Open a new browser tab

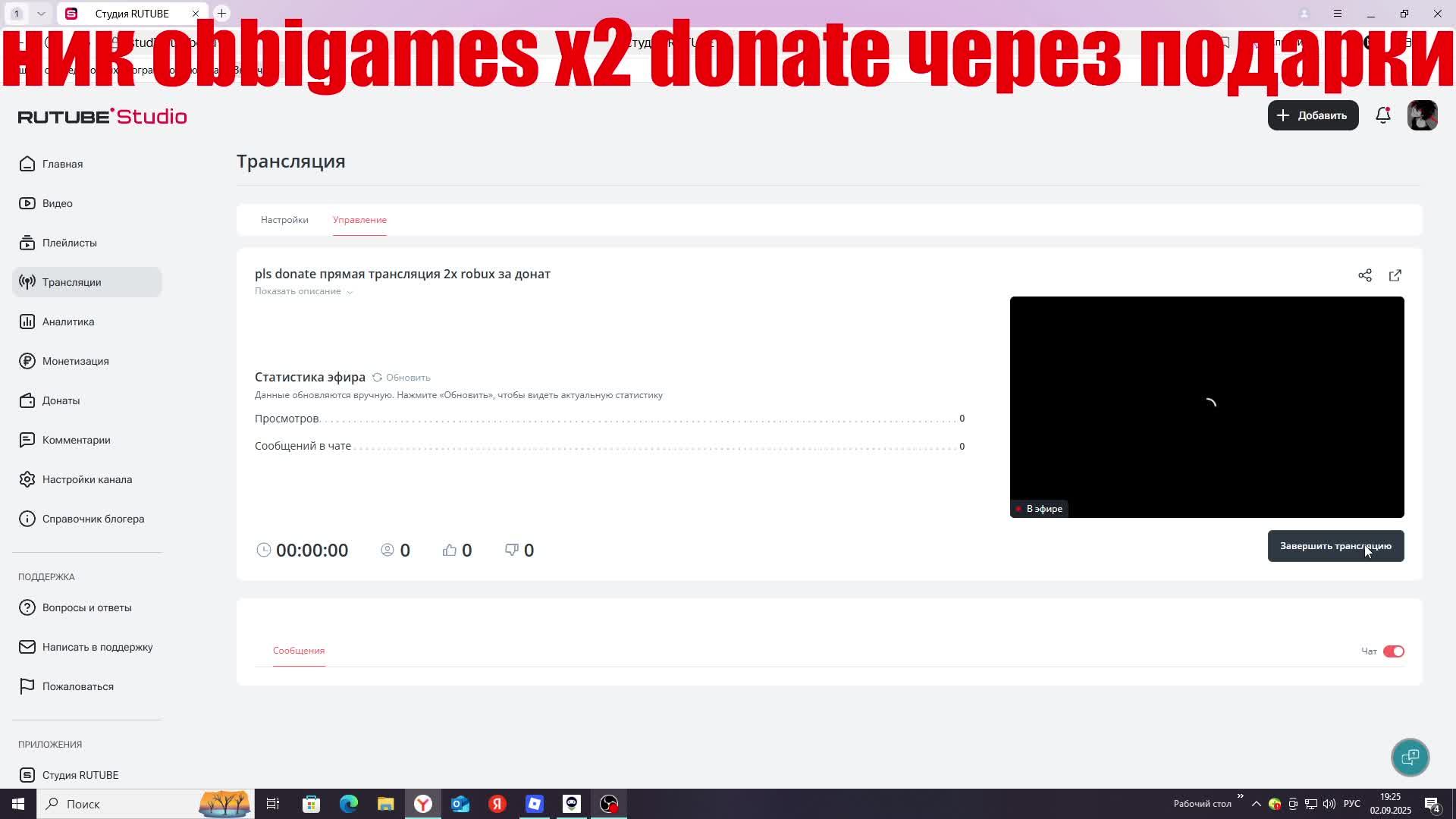(221, 14)
